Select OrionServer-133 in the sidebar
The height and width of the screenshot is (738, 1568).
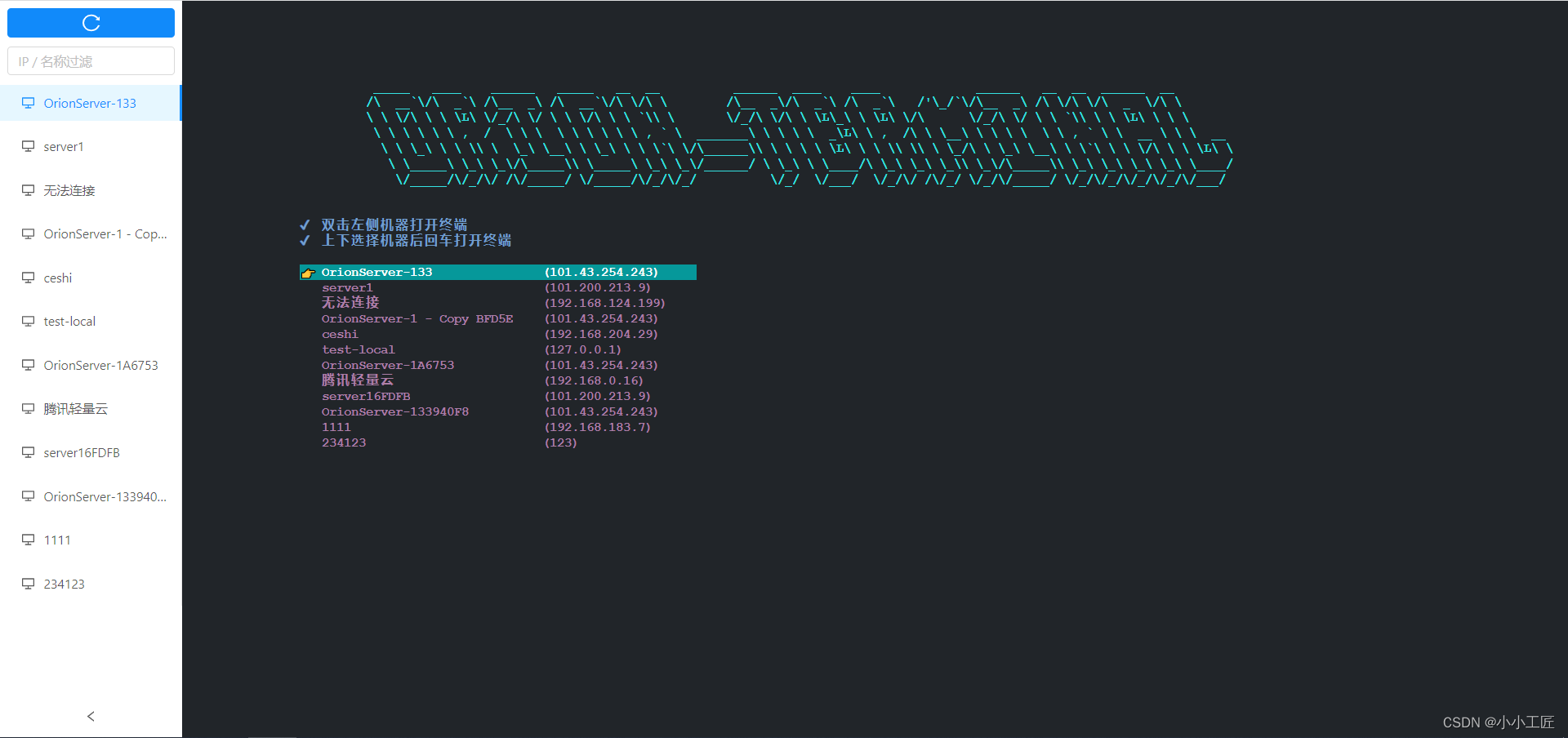click(x=90, y=103)
